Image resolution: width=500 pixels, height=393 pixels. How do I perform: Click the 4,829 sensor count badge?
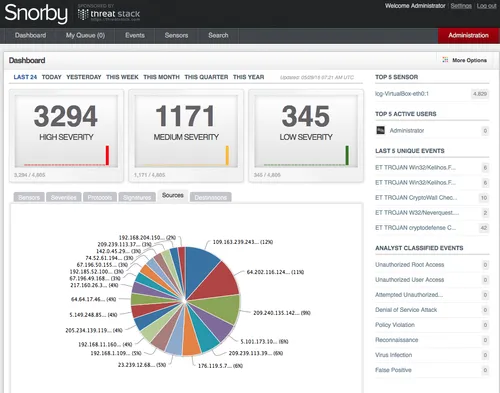pos(480,94)
